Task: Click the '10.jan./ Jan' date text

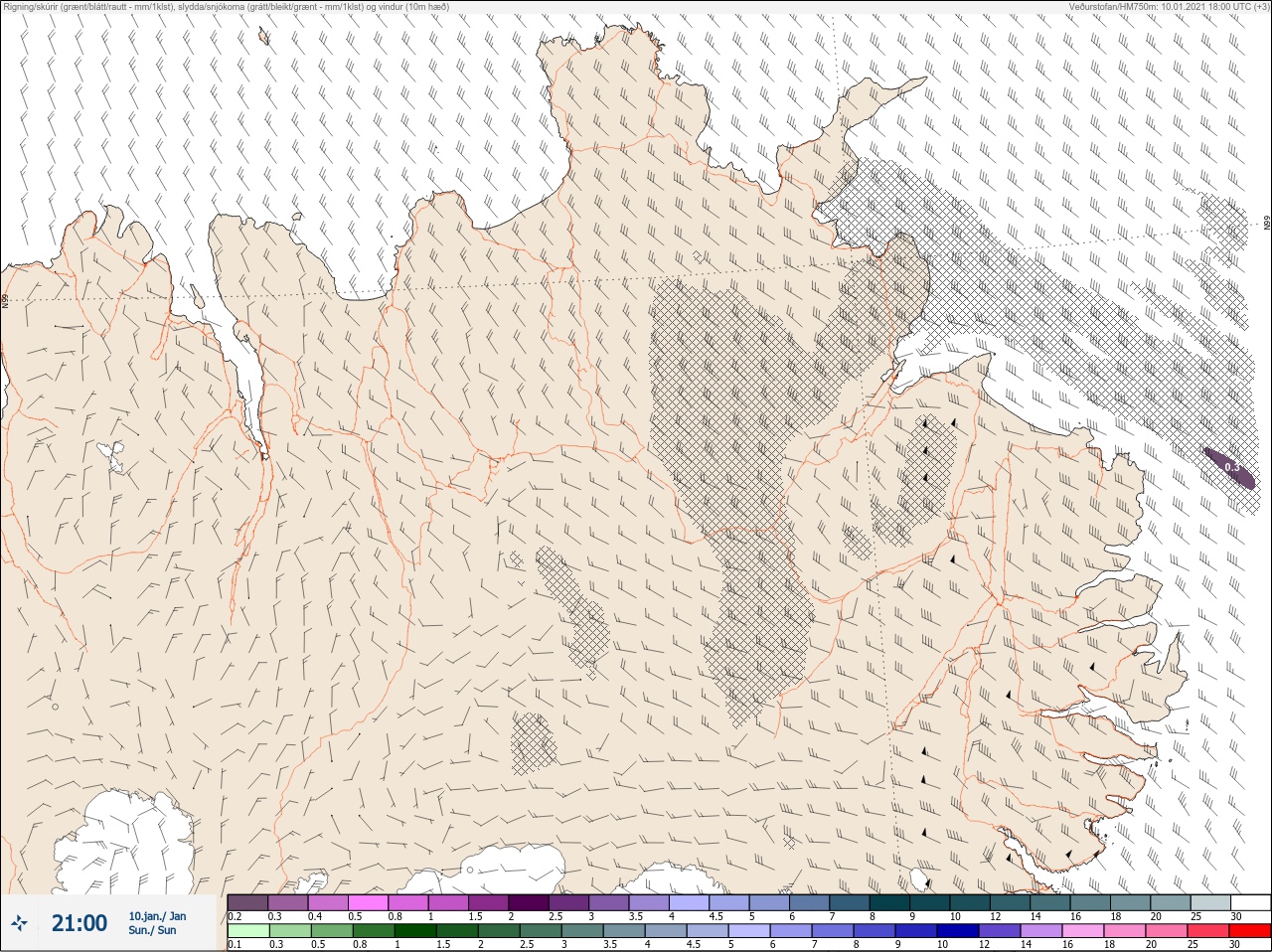Action: 157,916
